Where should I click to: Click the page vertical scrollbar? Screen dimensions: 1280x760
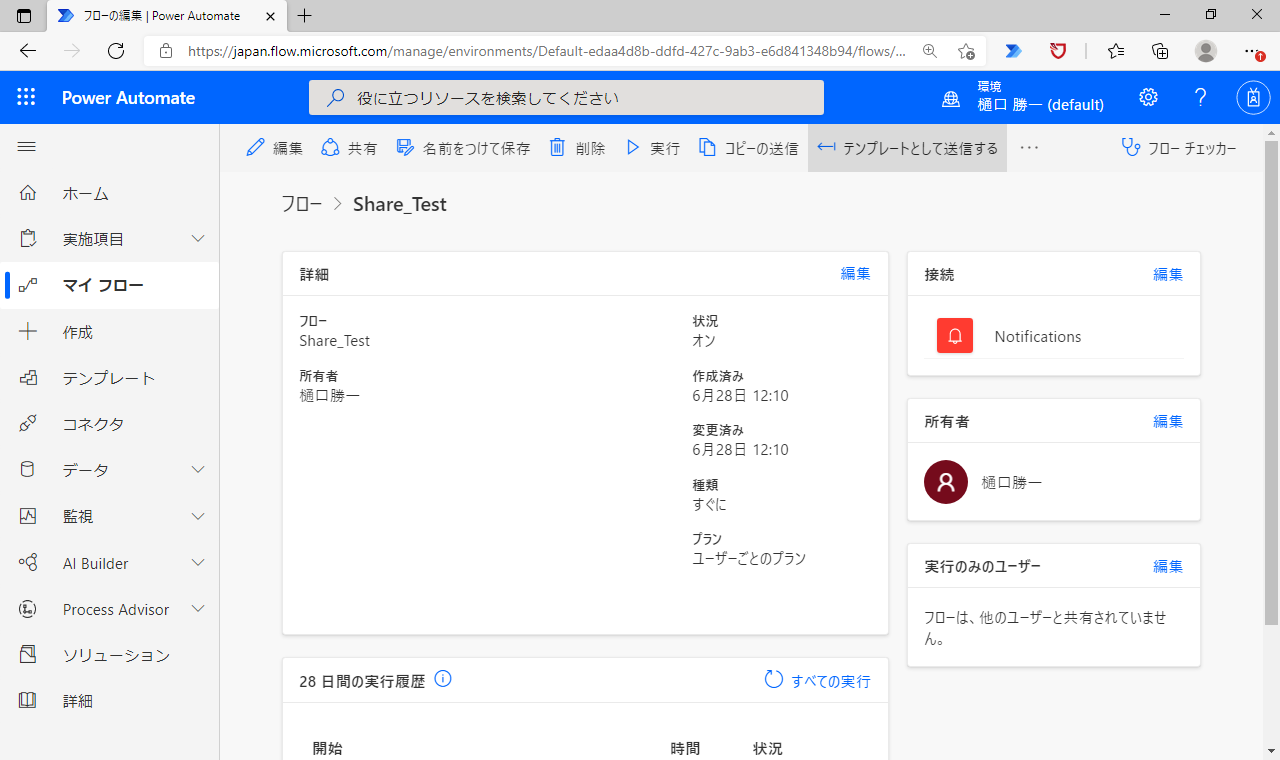click(x=1271, y=383)
